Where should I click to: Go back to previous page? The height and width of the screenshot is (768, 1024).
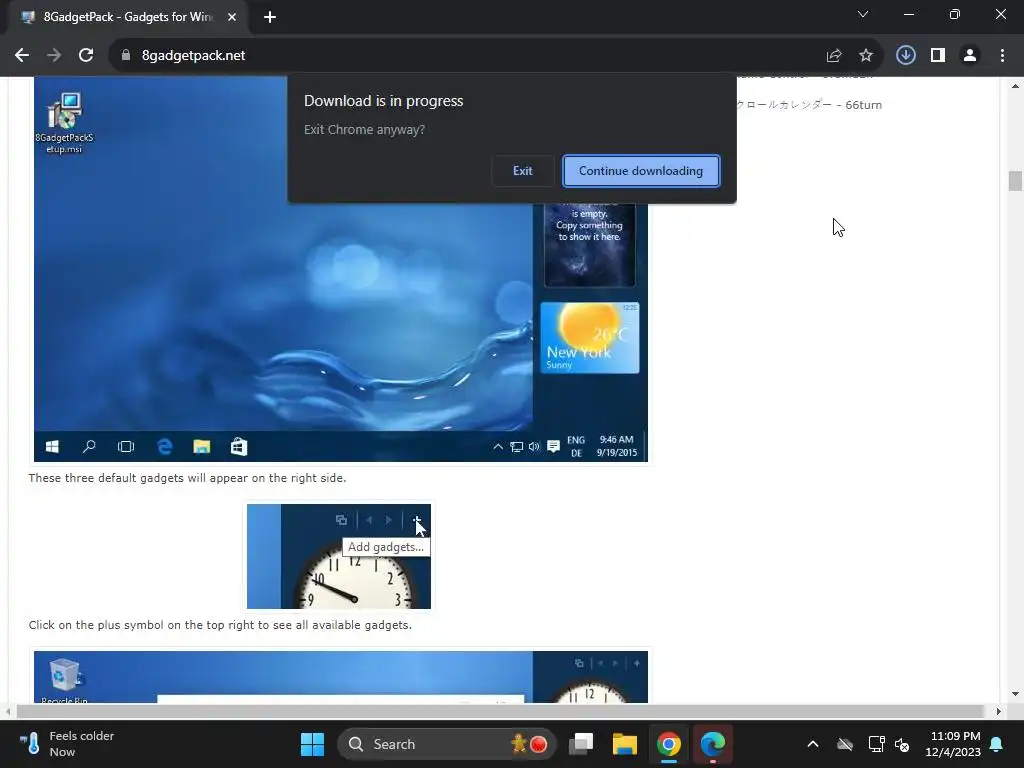pos(22,56)
